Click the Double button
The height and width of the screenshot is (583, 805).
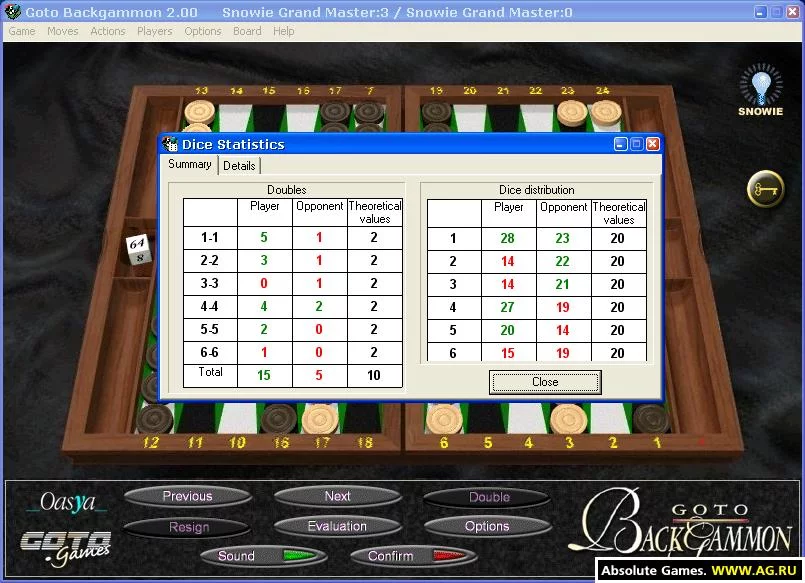[488, 497]
